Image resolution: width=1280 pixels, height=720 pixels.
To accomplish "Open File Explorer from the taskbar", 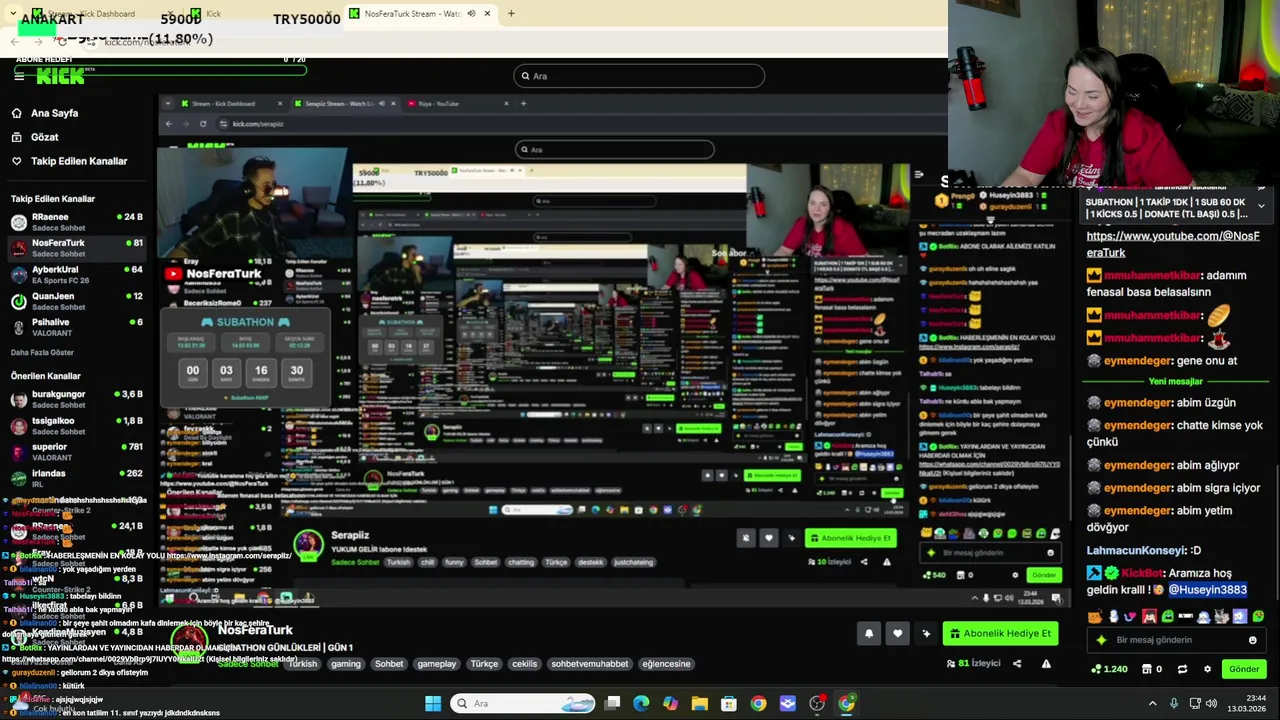I will tap(699, 704).
